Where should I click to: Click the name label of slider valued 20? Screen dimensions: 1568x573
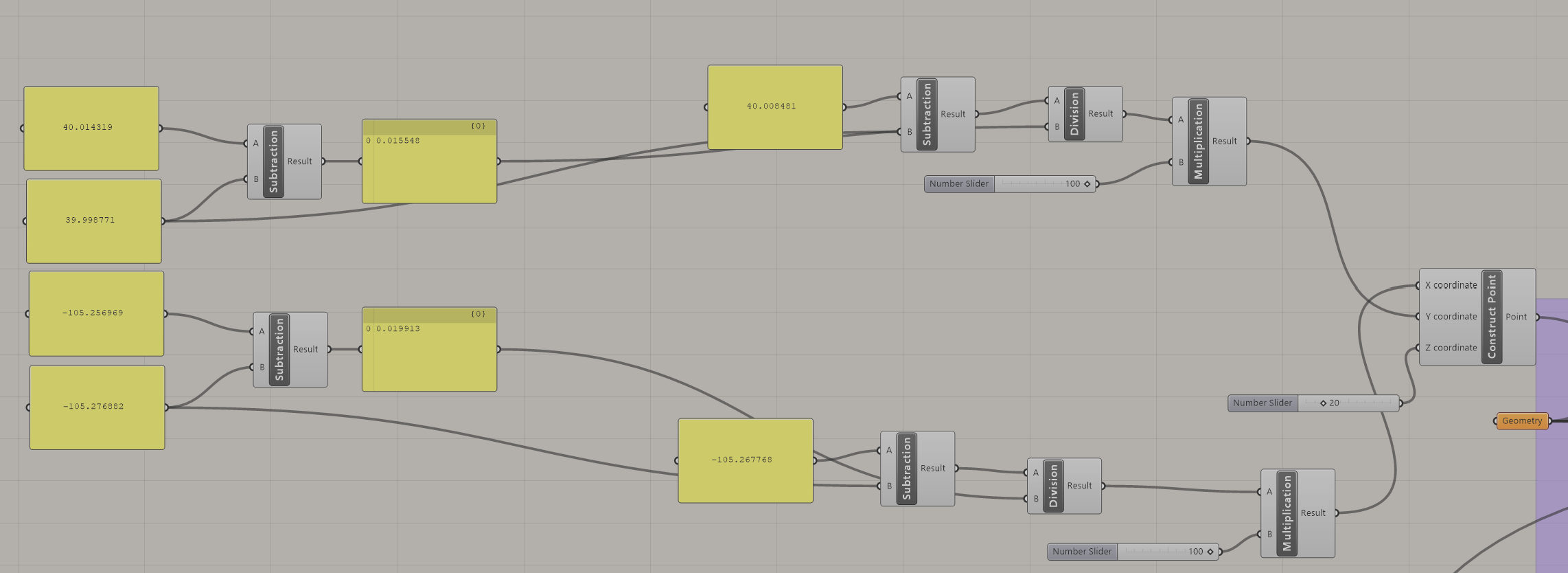point(1263,403)
